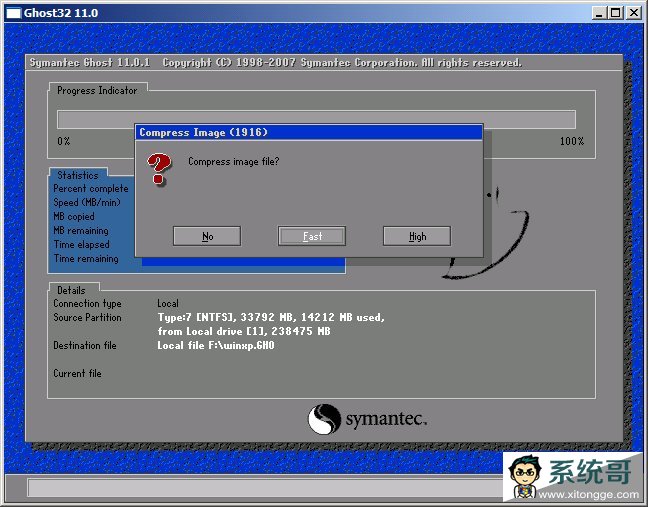Click the 'Statistics' group label
This screenshot has height=507, width=648.
pyautogui.click(x=78, y=175)
